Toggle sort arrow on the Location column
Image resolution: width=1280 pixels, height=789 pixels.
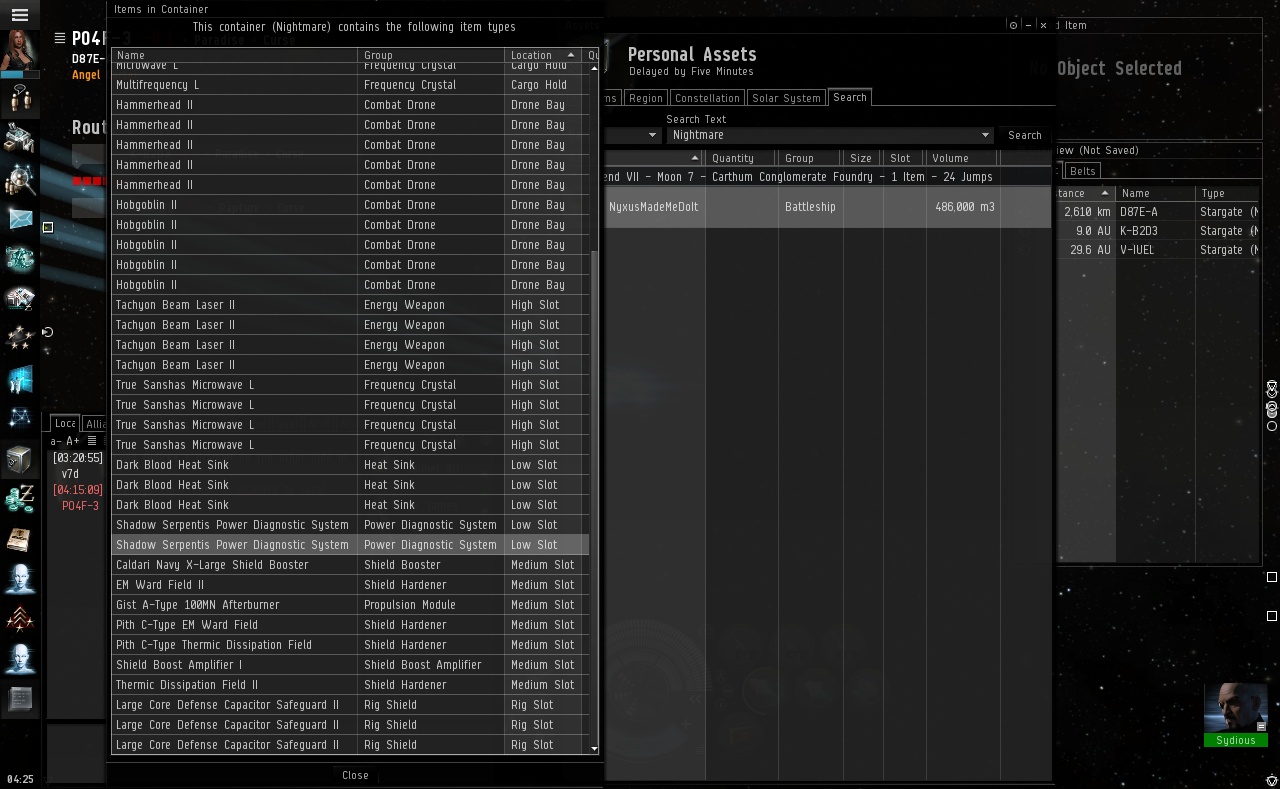571,55
